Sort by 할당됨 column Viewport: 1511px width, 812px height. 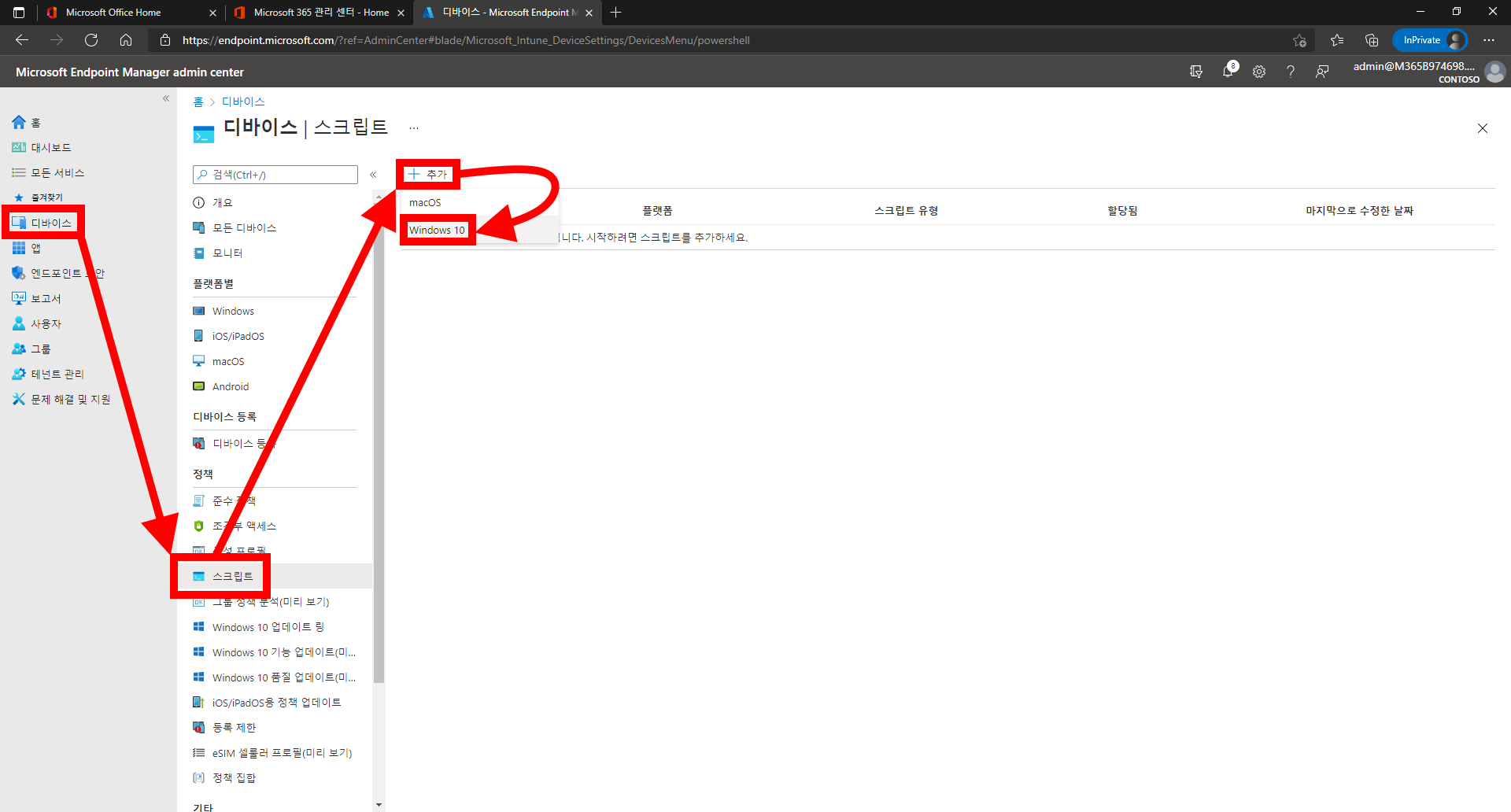(x=1122, y=211)
